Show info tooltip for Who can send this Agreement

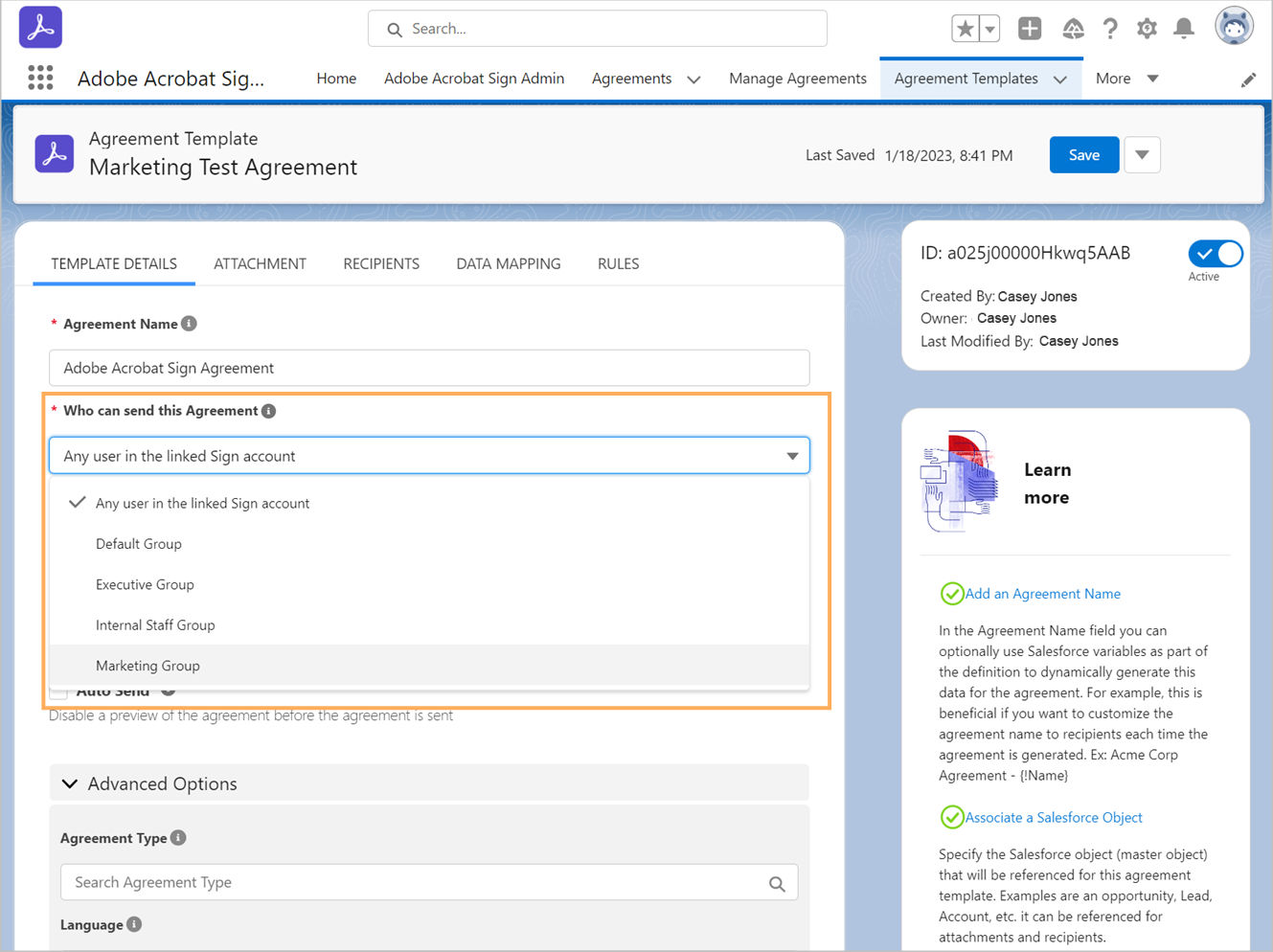click(269, 411)
